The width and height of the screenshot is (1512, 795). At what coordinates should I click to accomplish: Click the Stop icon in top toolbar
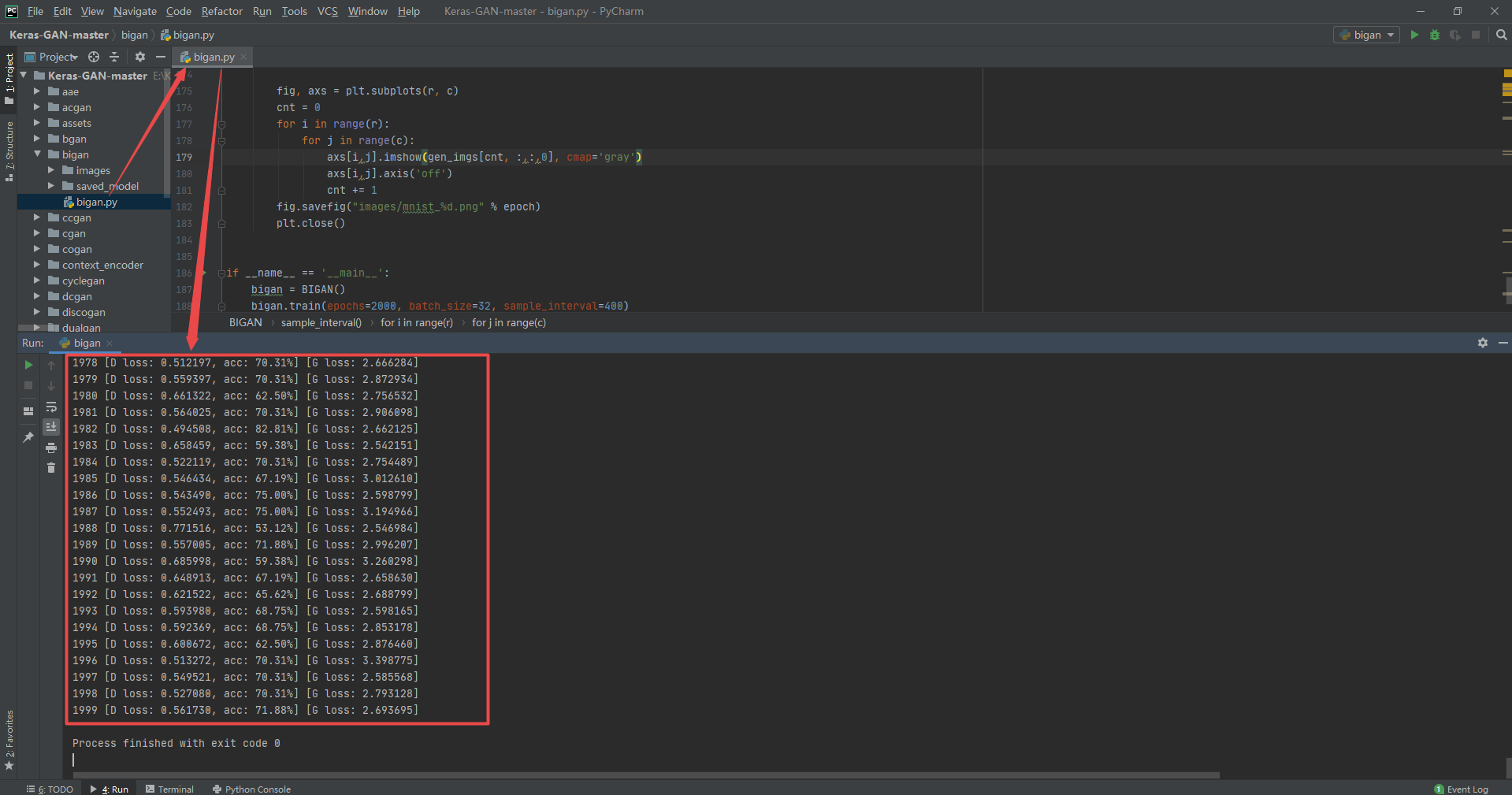coord(1476,35)
